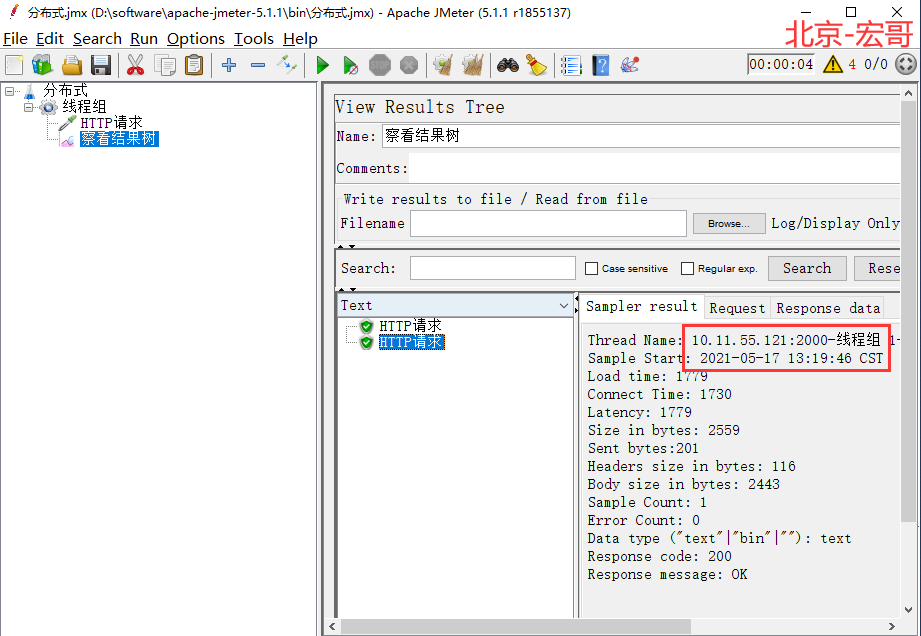
Task: Select 察看结果树 listener in tree
Action: [119, 139]
